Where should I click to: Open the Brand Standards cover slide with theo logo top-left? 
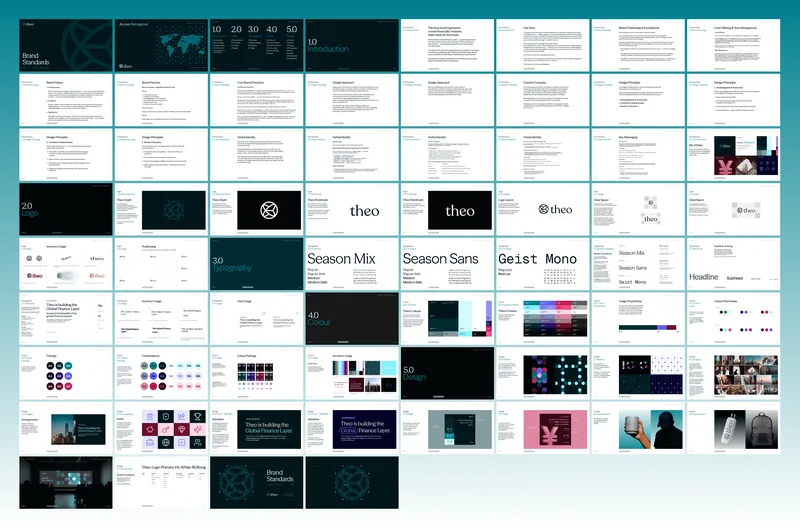[66, 45]
